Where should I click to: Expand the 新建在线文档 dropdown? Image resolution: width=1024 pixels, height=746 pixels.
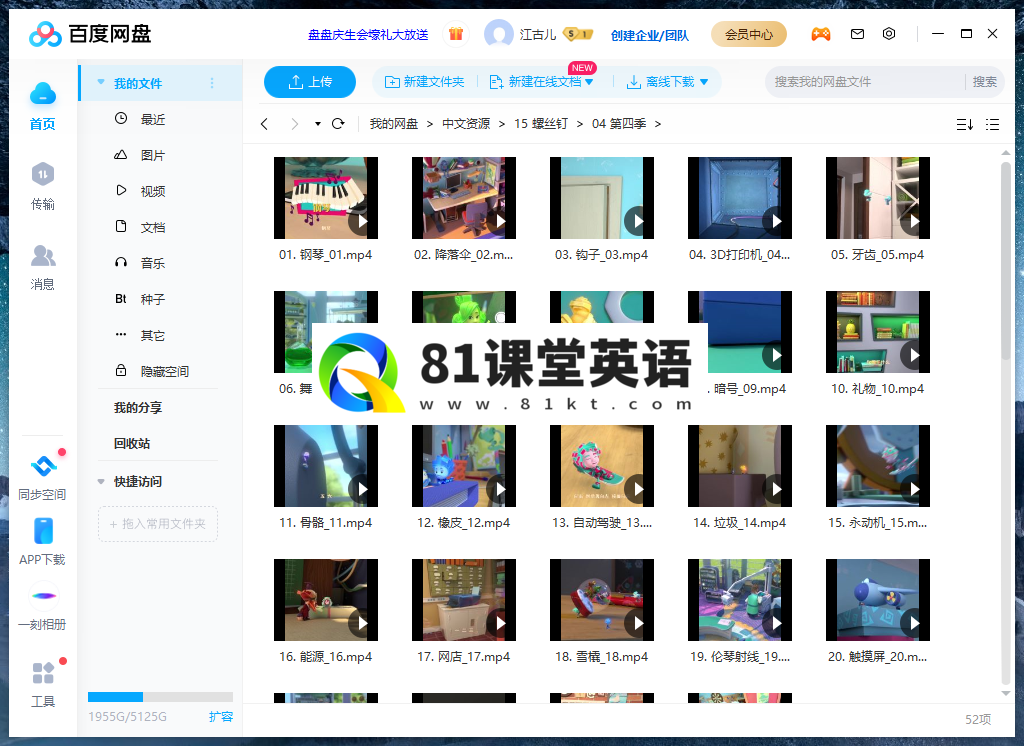coord(589,82)
